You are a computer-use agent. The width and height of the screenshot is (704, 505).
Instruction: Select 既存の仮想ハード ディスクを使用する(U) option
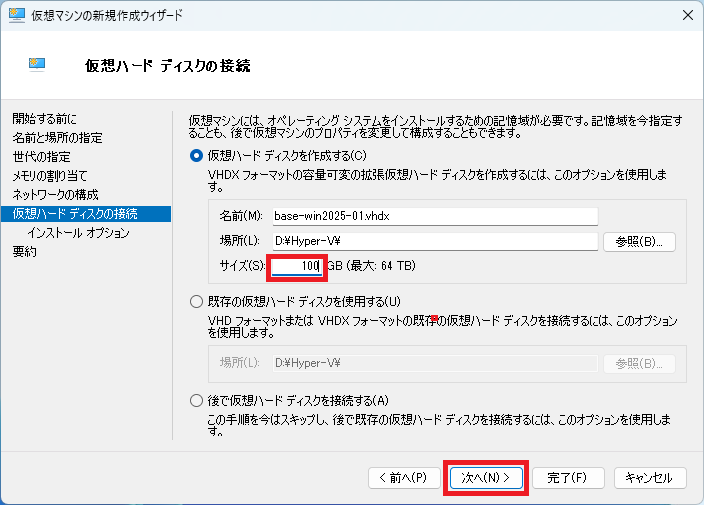196,301
